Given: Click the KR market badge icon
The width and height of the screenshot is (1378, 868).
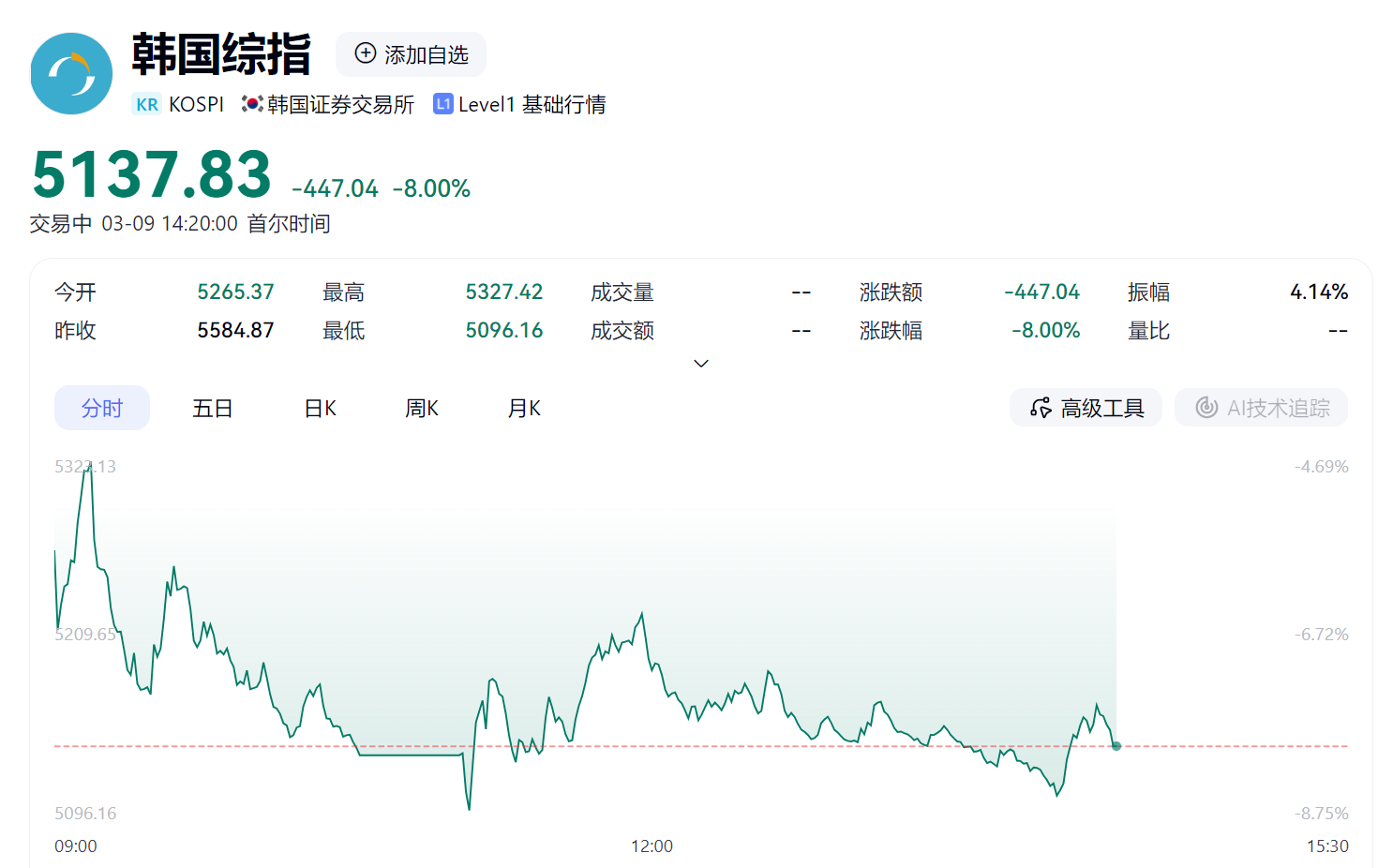Looking at the screenshot, I should [147, 104].
